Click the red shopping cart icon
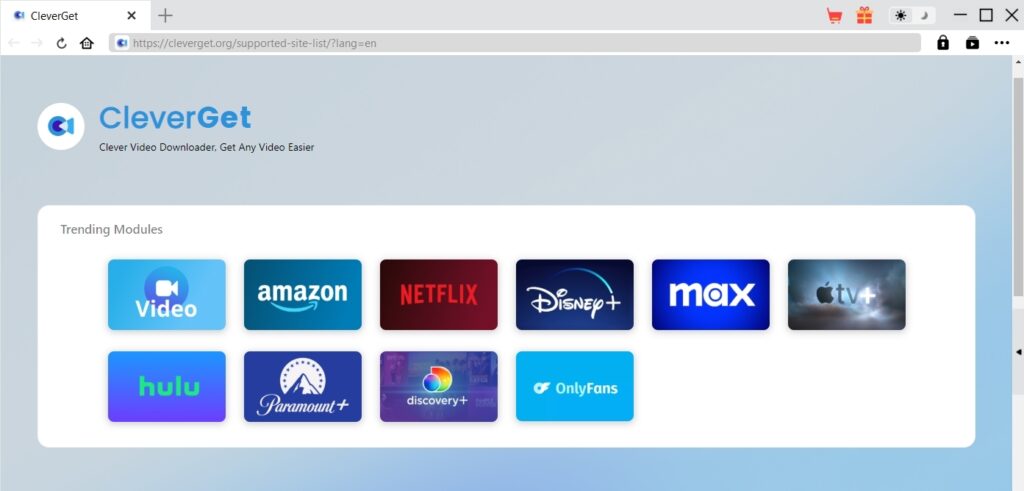This screenshot has width=1024, height=491. pos(834,16)
